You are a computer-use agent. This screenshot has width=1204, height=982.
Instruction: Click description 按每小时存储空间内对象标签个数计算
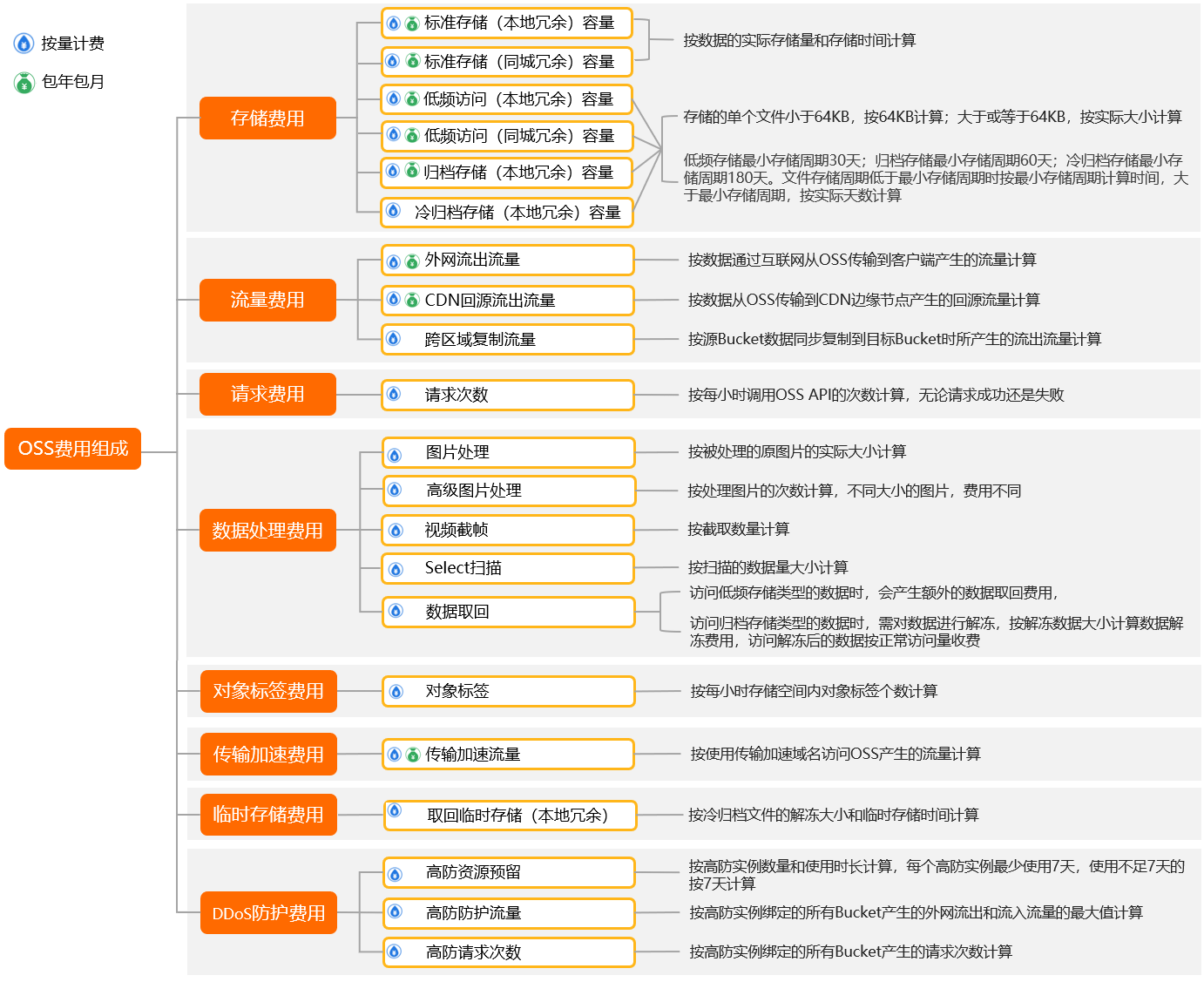pos(814,691)
